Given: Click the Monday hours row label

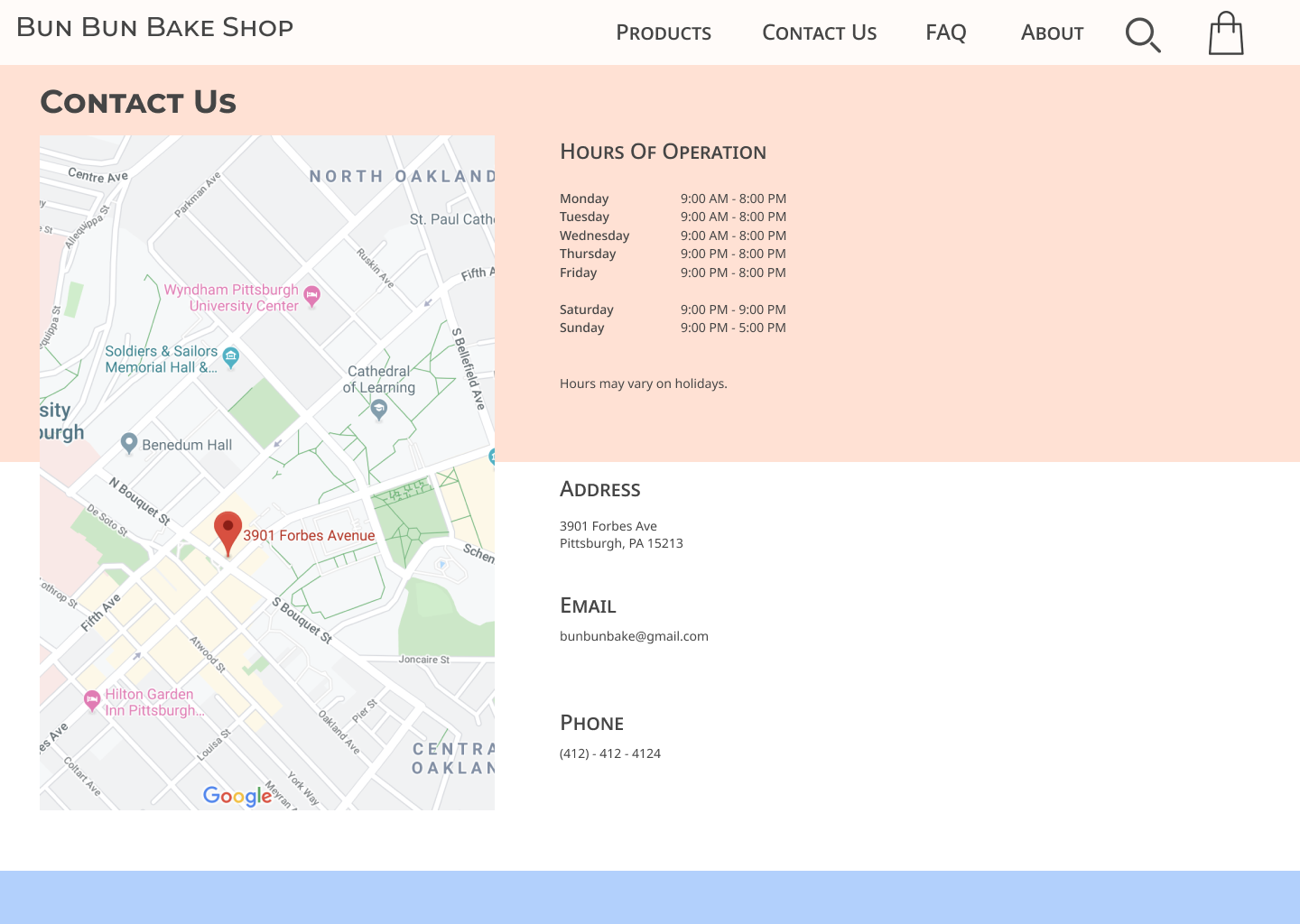Looking at the screenshot, I should click(584, 199).
